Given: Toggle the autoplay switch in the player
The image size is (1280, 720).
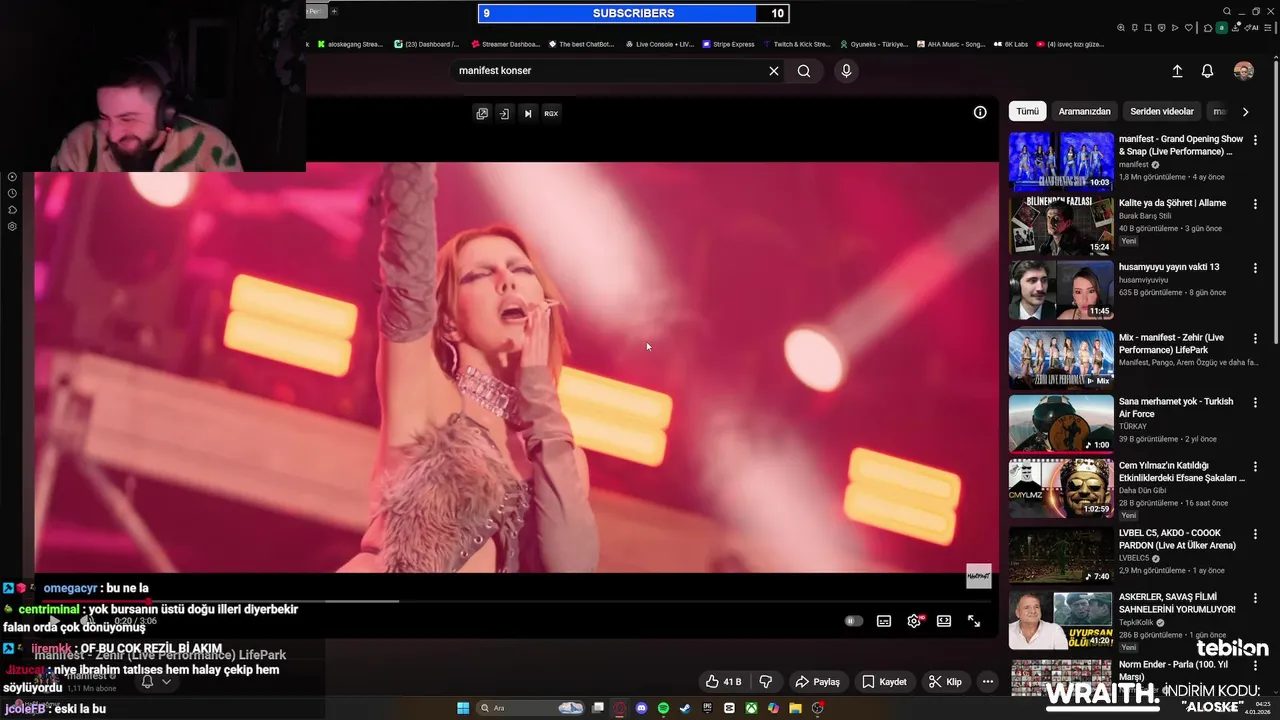Looking at the screenshot, I should (853, 621).
